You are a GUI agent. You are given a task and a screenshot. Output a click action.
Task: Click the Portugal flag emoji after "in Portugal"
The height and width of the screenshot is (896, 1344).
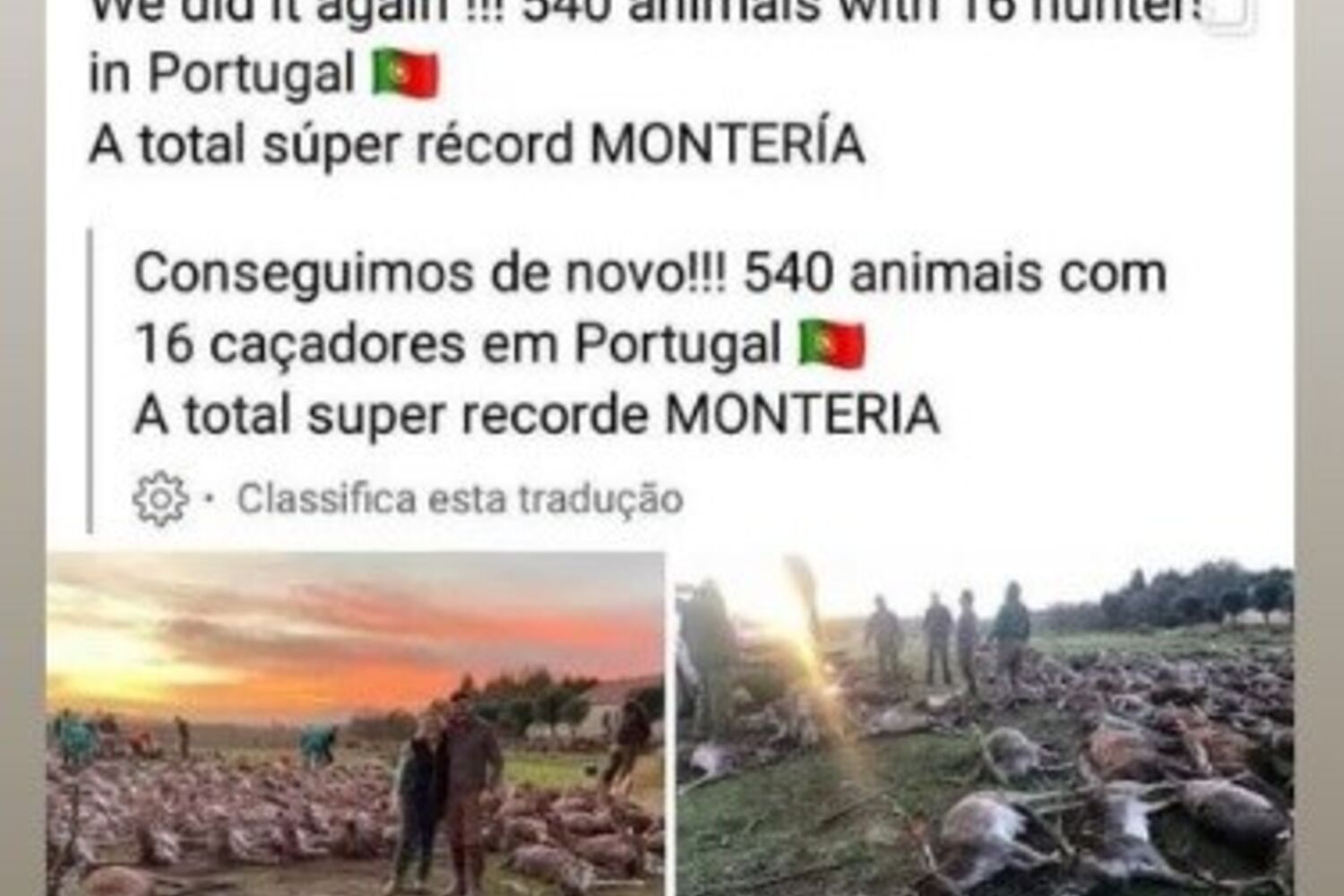406,73
